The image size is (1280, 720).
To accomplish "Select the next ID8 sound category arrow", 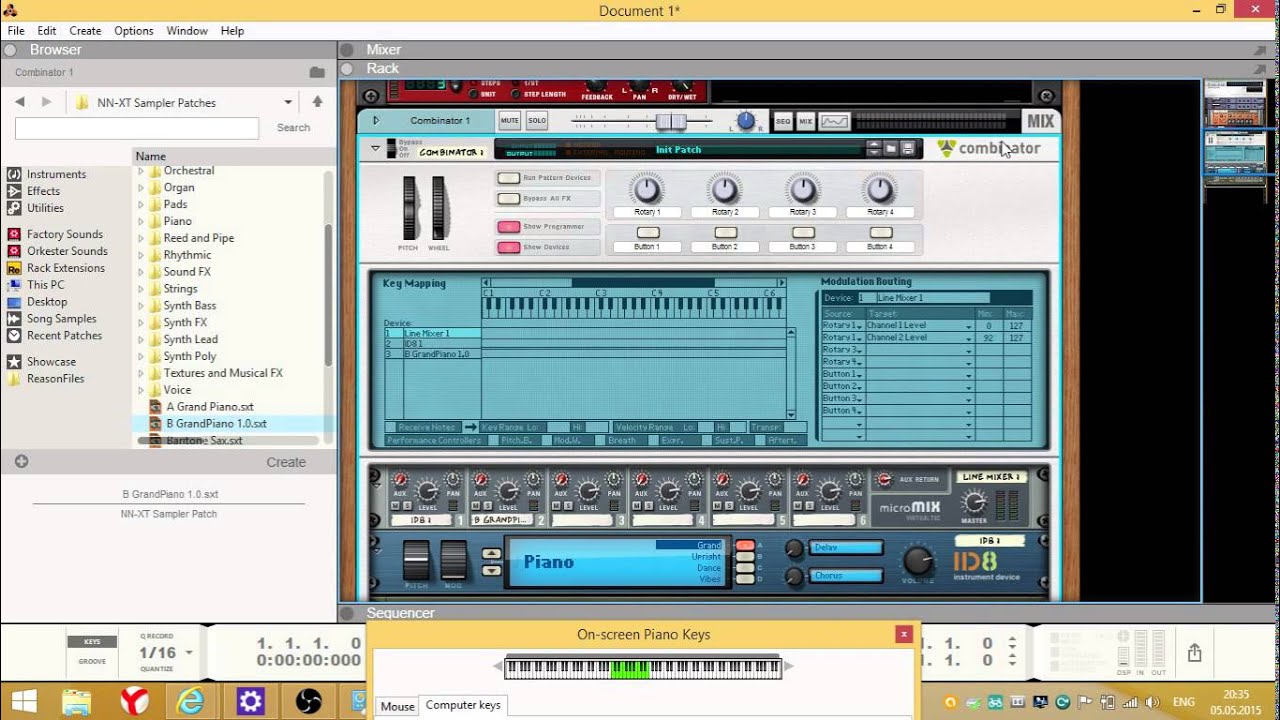I will point(491,571).
